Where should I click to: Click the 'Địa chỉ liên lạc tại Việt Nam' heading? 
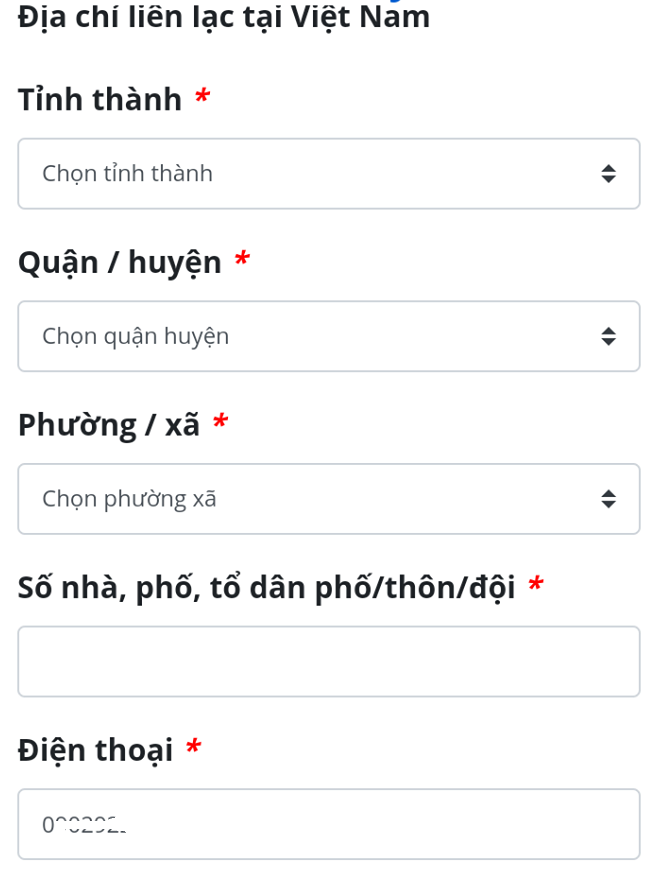tap(224, 17)
